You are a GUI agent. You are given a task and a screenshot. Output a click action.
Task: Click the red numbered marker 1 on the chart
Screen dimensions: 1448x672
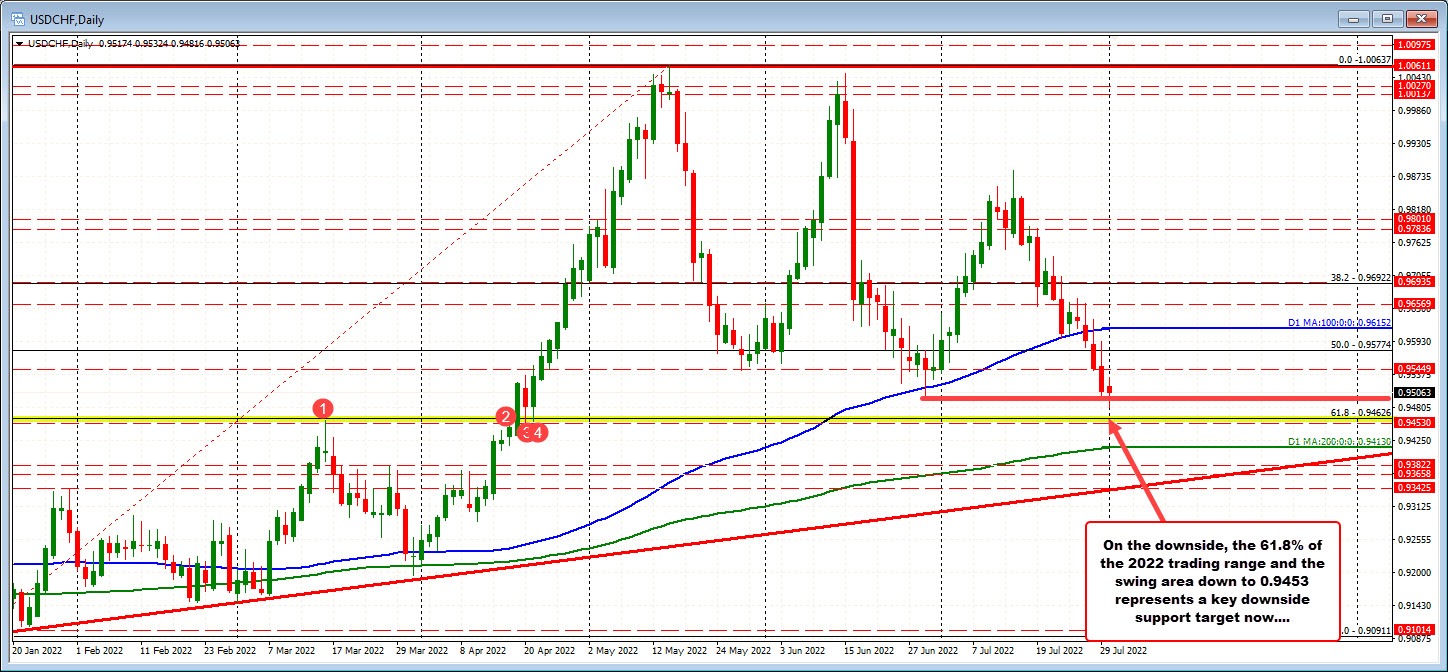click(x=322, y=409)
